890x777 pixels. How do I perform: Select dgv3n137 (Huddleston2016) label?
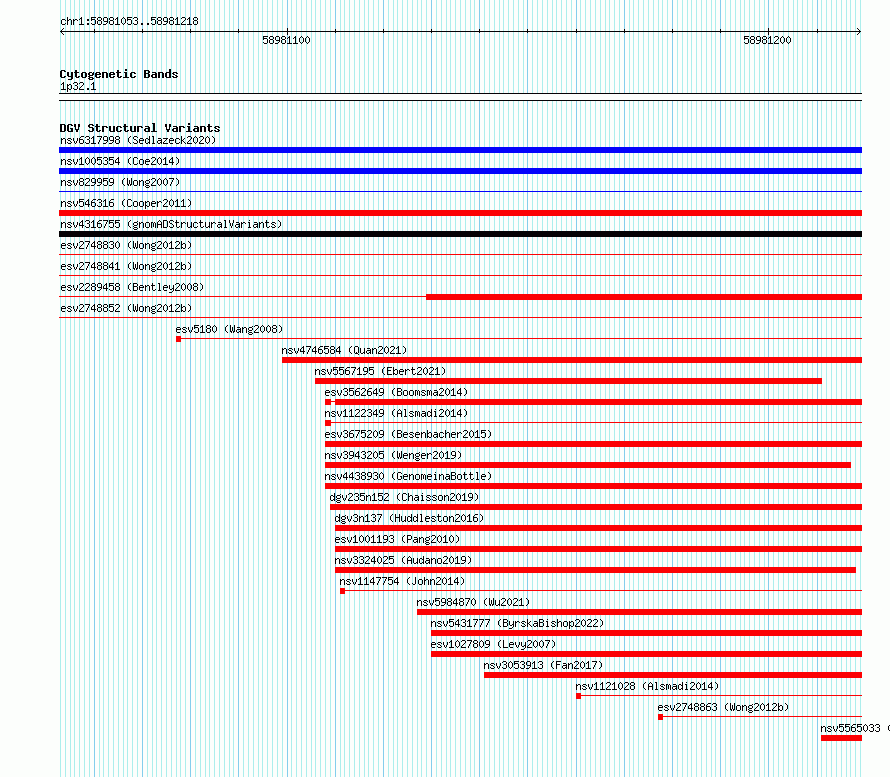409,518
